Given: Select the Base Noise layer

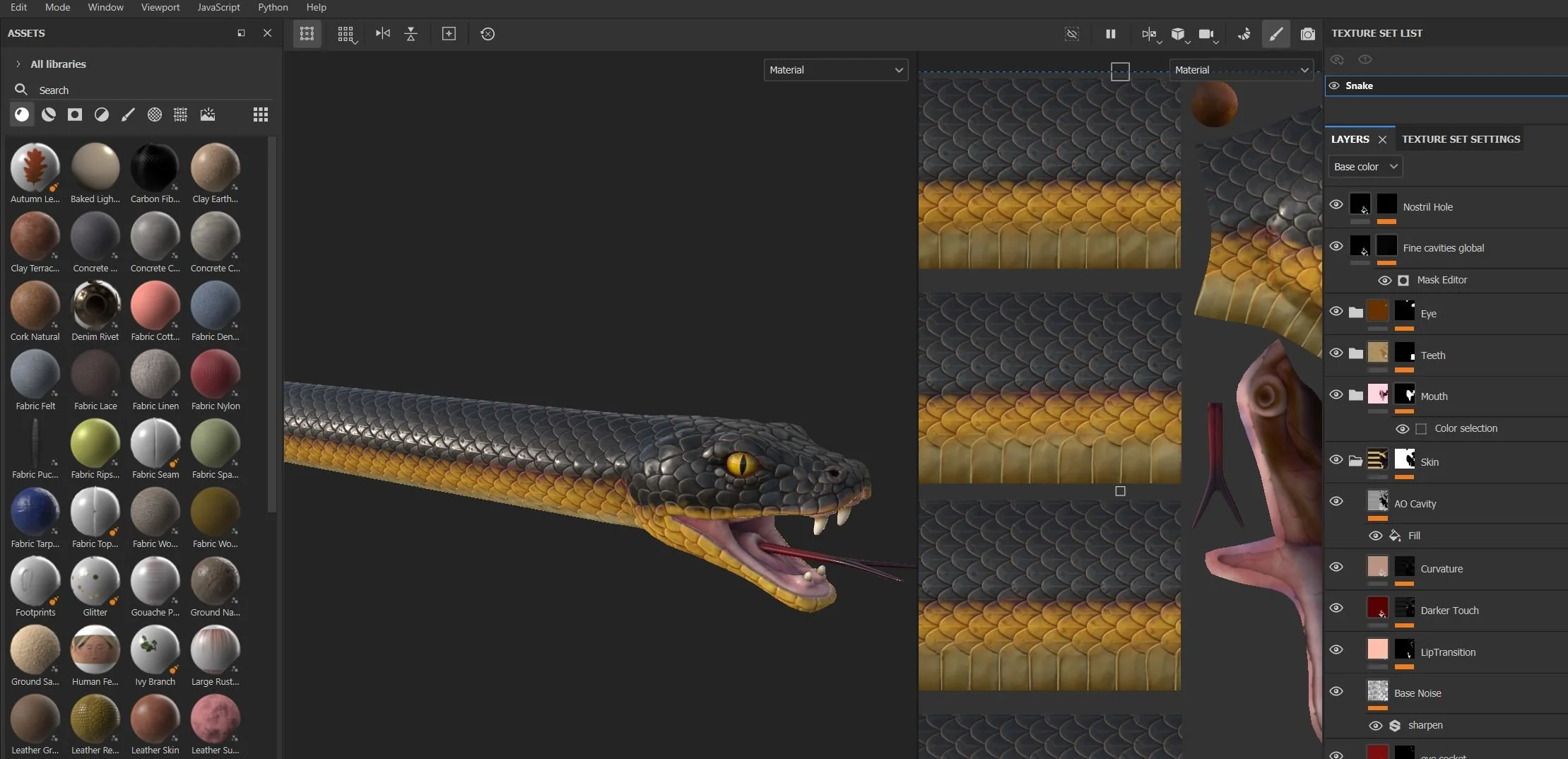Looking at the screenshot, I should click(x=1446, y=693).
